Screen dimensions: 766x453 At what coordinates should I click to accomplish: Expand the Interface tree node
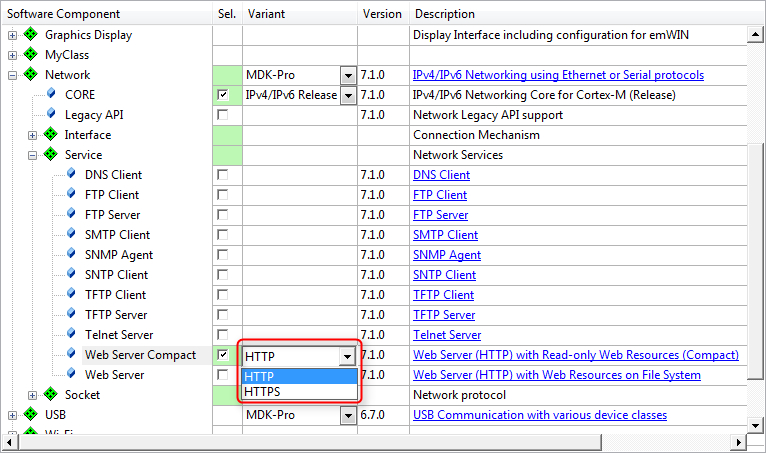coord(33,135)
